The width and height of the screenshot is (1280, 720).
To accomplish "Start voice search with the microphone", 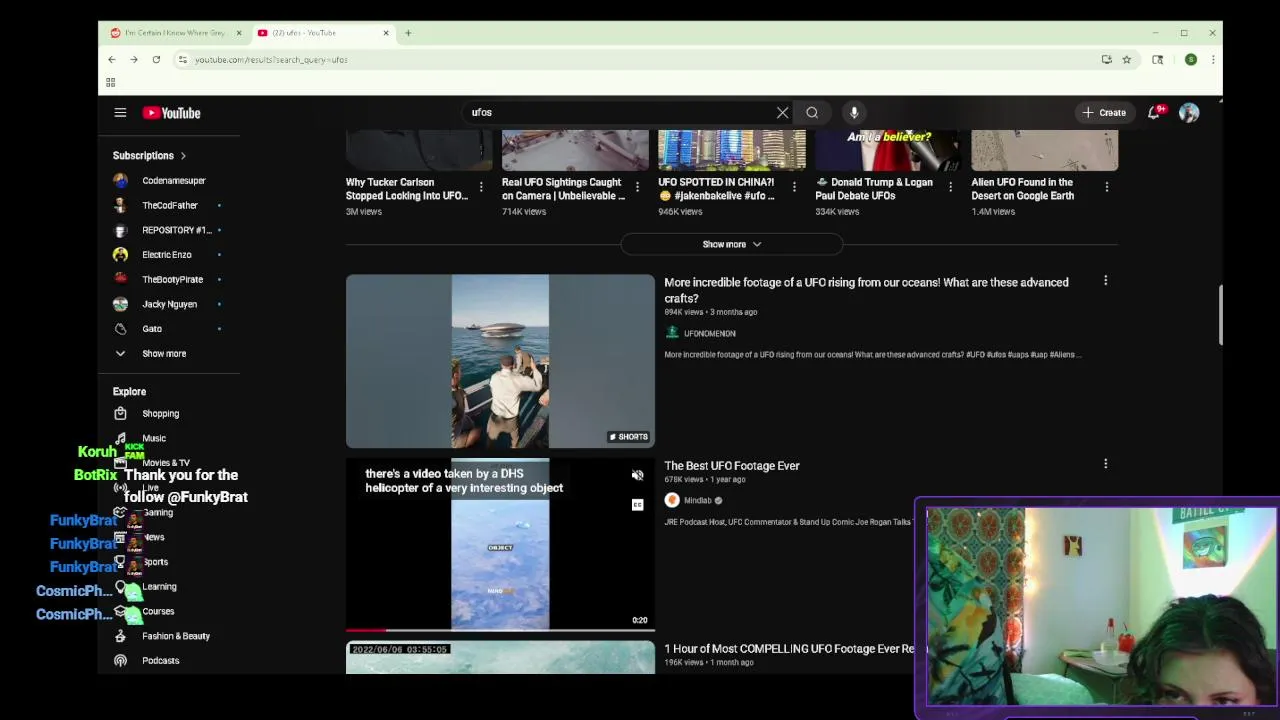I will 854,113.
